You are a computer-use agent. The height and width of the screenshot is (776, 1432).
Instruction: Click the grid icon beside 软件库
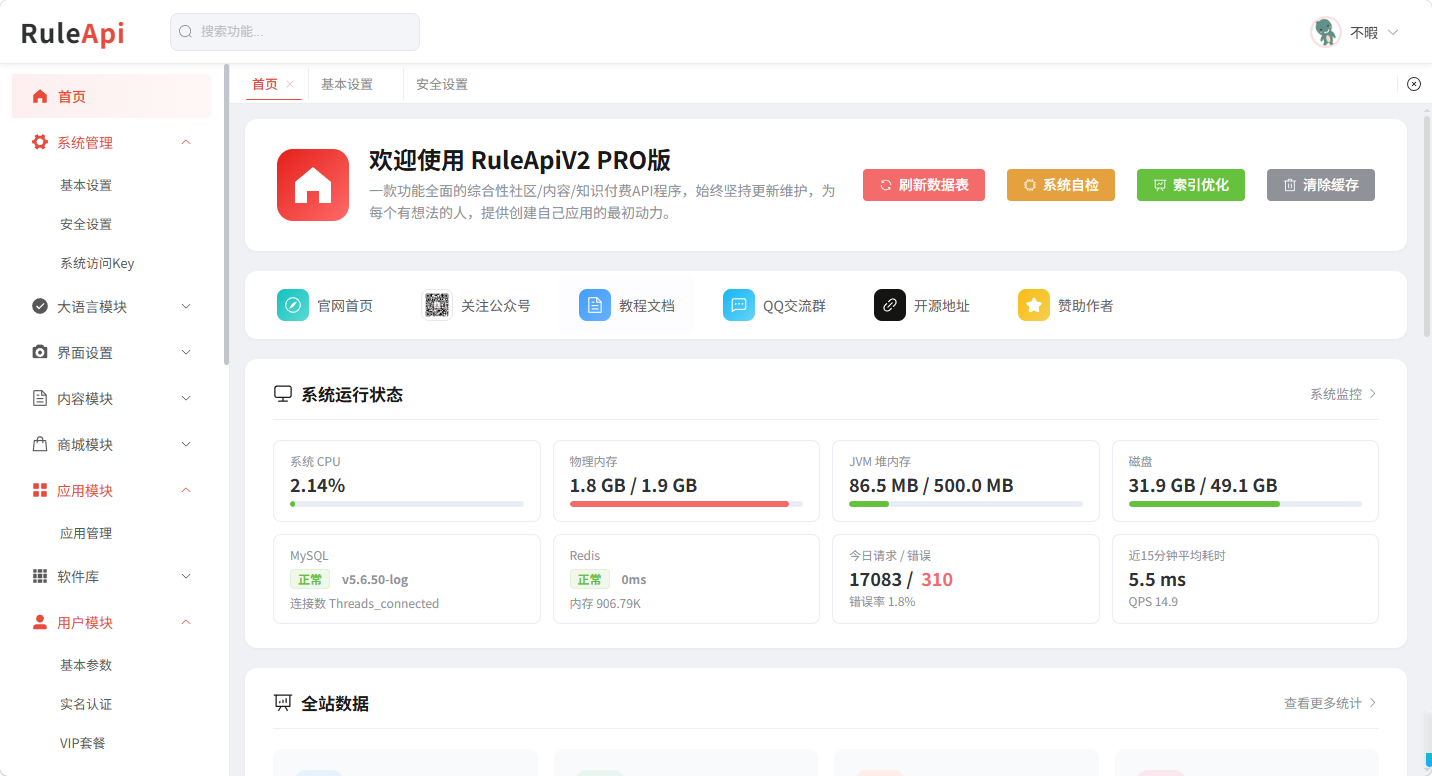point(40,577)
